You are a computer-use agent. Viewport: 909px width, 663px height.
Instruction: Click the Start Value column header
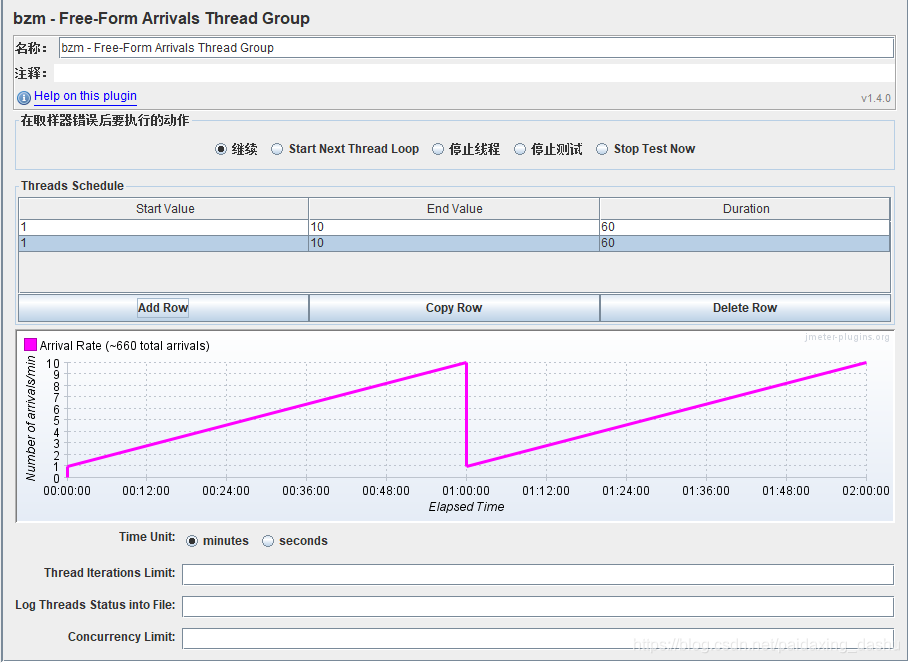pyautogui.click(x=164, y=209)
